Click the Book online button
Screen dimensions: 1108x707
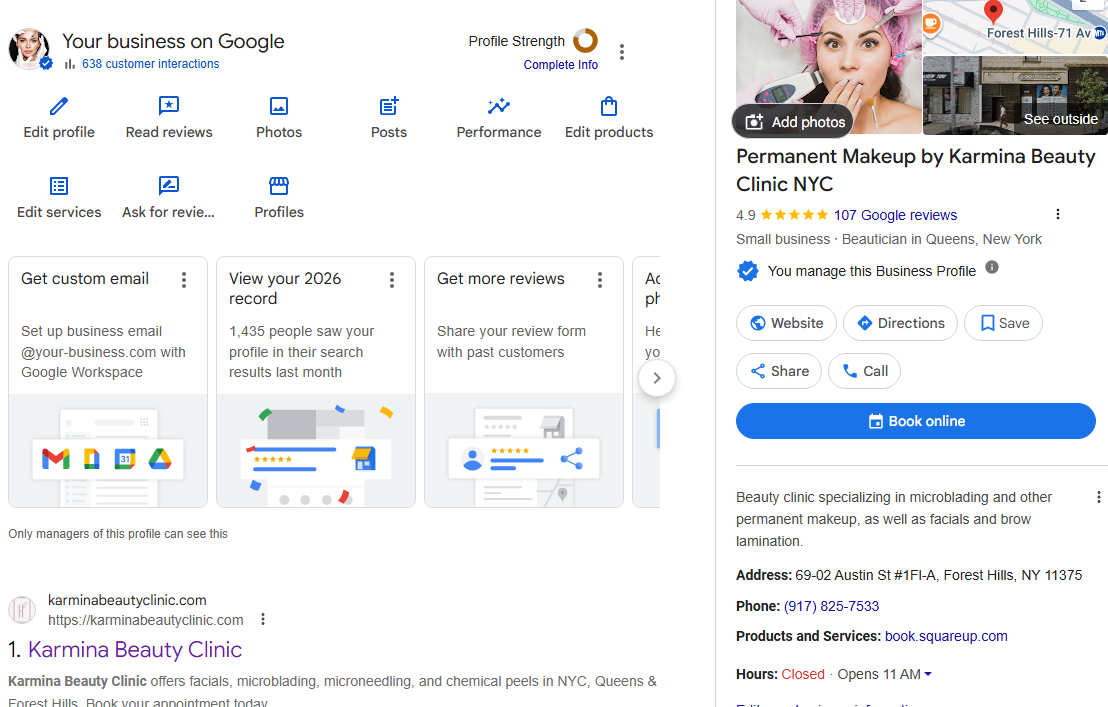[915, 421]
